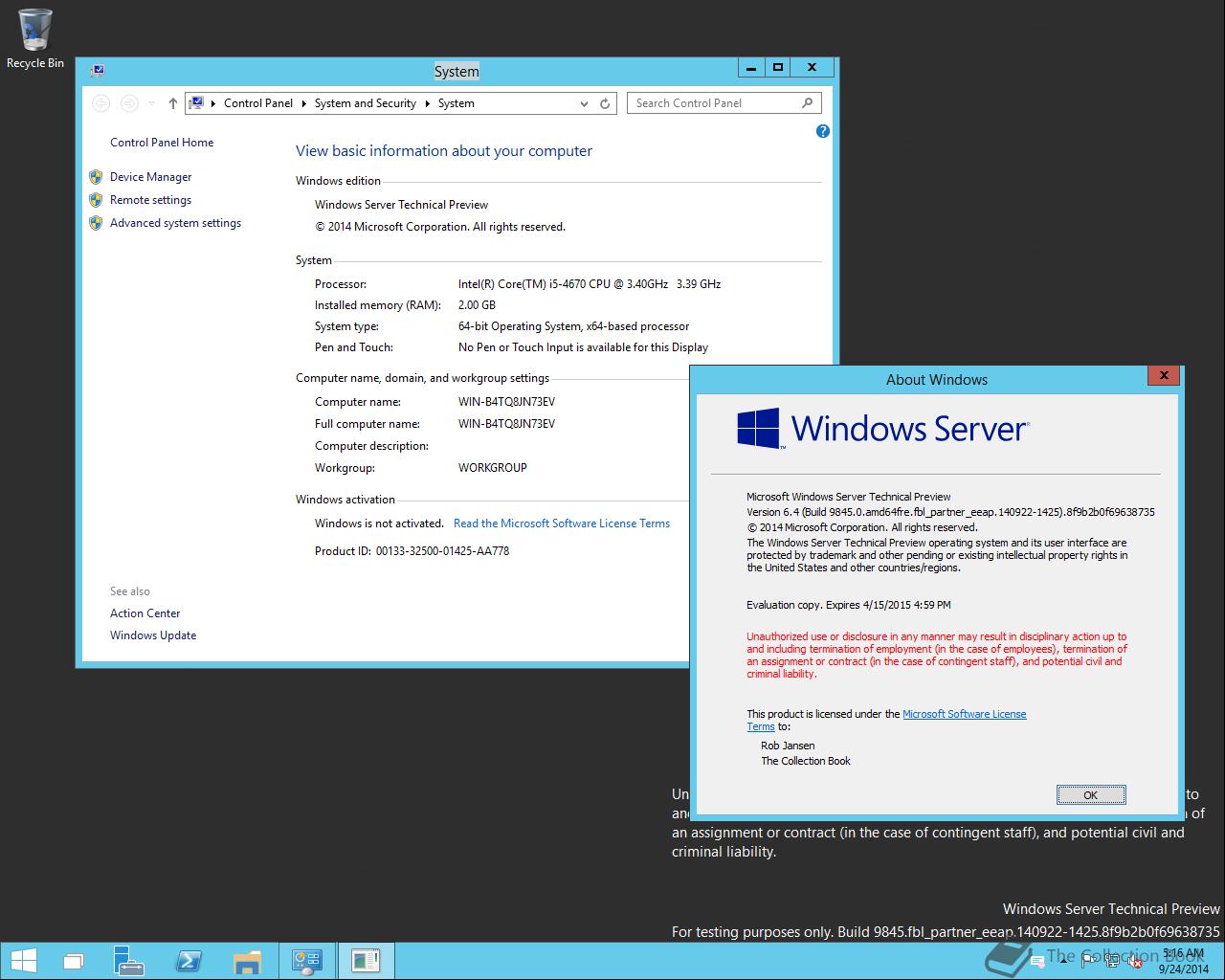The image size is (1225, 980).
Task: Refresh the System address bar
Action: pos(605,103)
